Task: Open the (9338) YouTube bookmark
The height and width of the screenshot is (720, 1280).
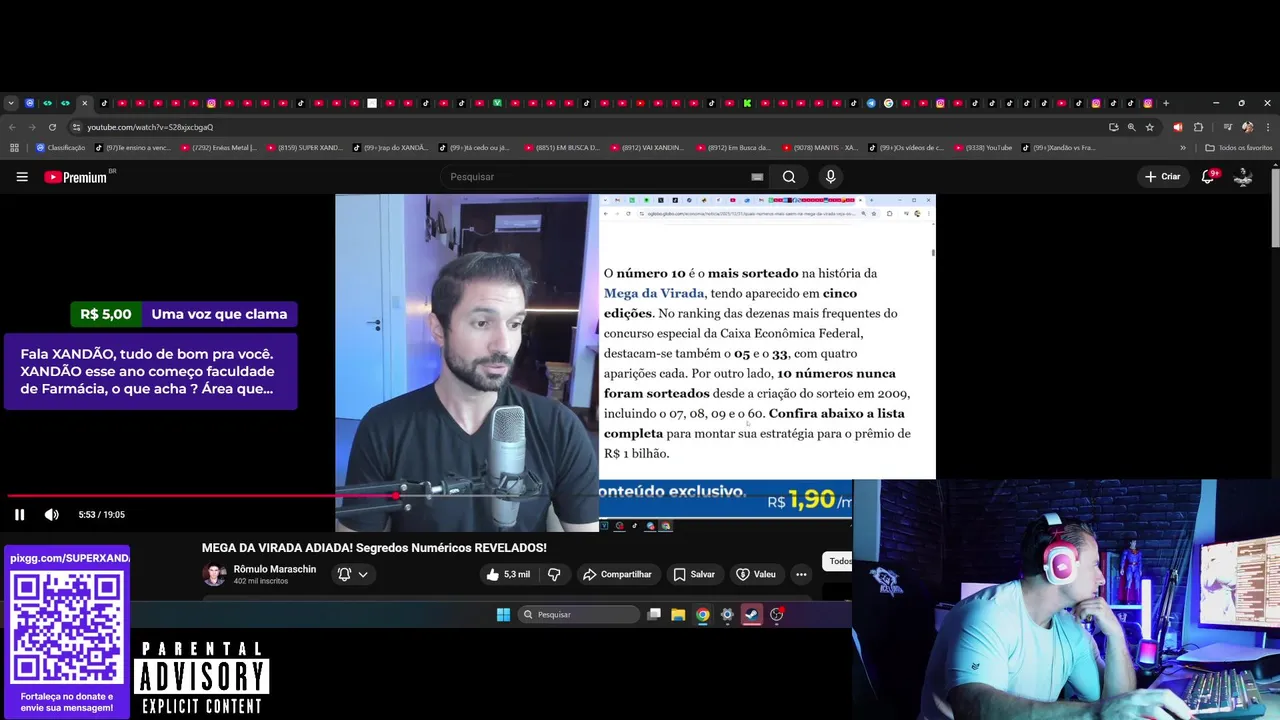Action: pos(983,148)
